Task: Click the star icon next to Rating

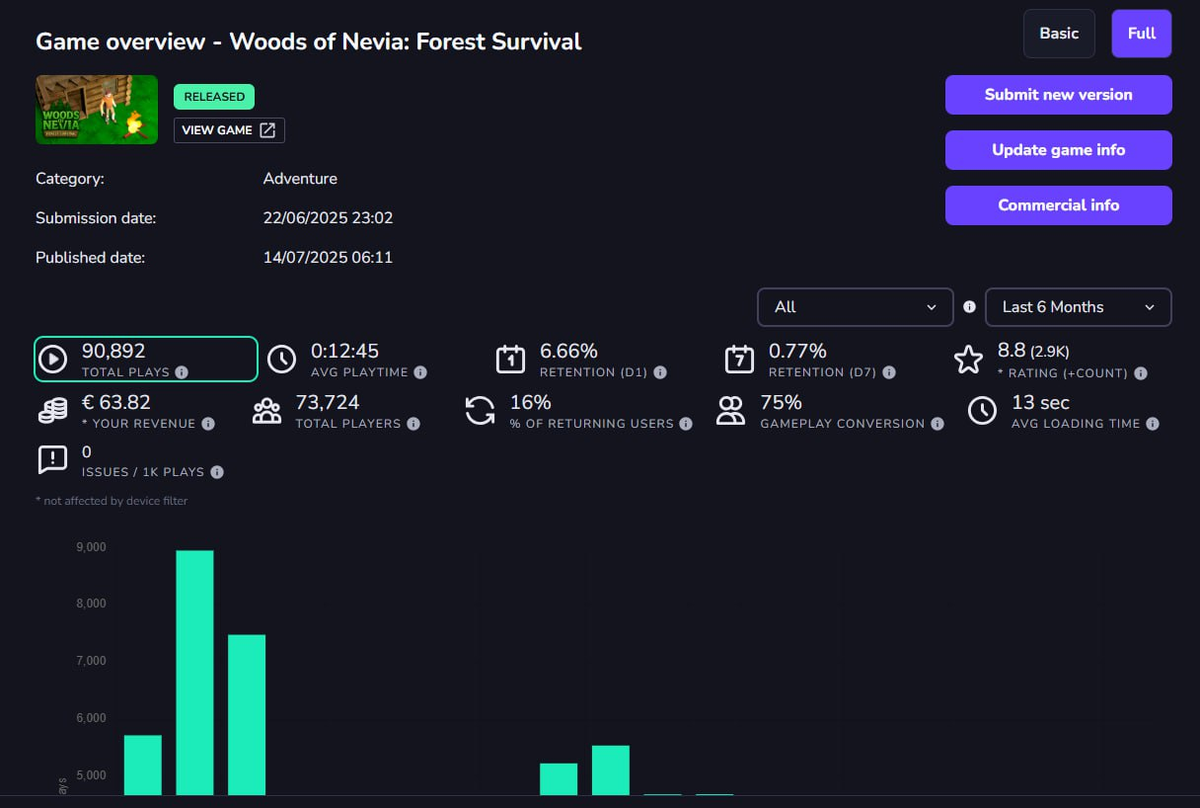Action: (968, 359)
